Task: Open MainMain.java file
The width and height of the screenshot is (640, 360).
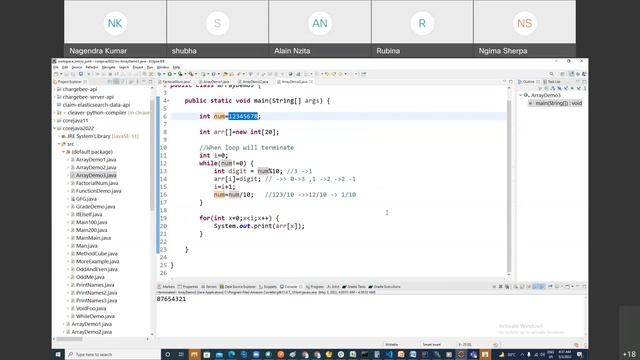Action: [93, 238]
